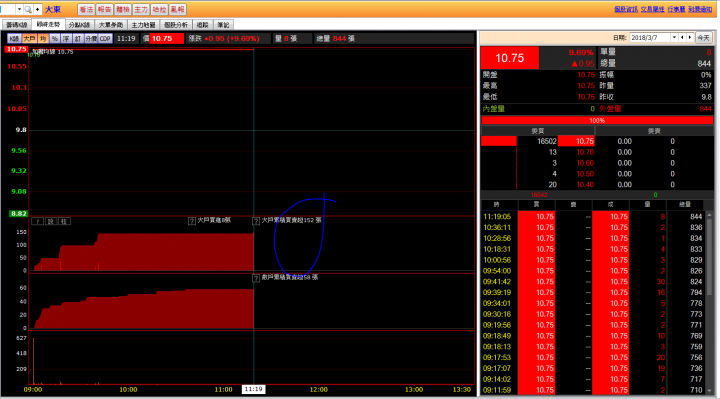Switch to the 即時走勢 tab
The height and width of the screenshot is (399, 720).
pos(48,24)
